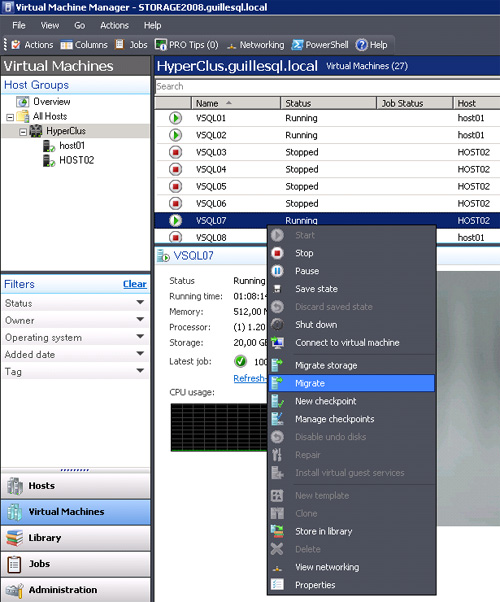Screen dimensions: 500x602
Task: Switch to the Virtual Machines view
Action: pyautogui.click(x=76, y=512)
